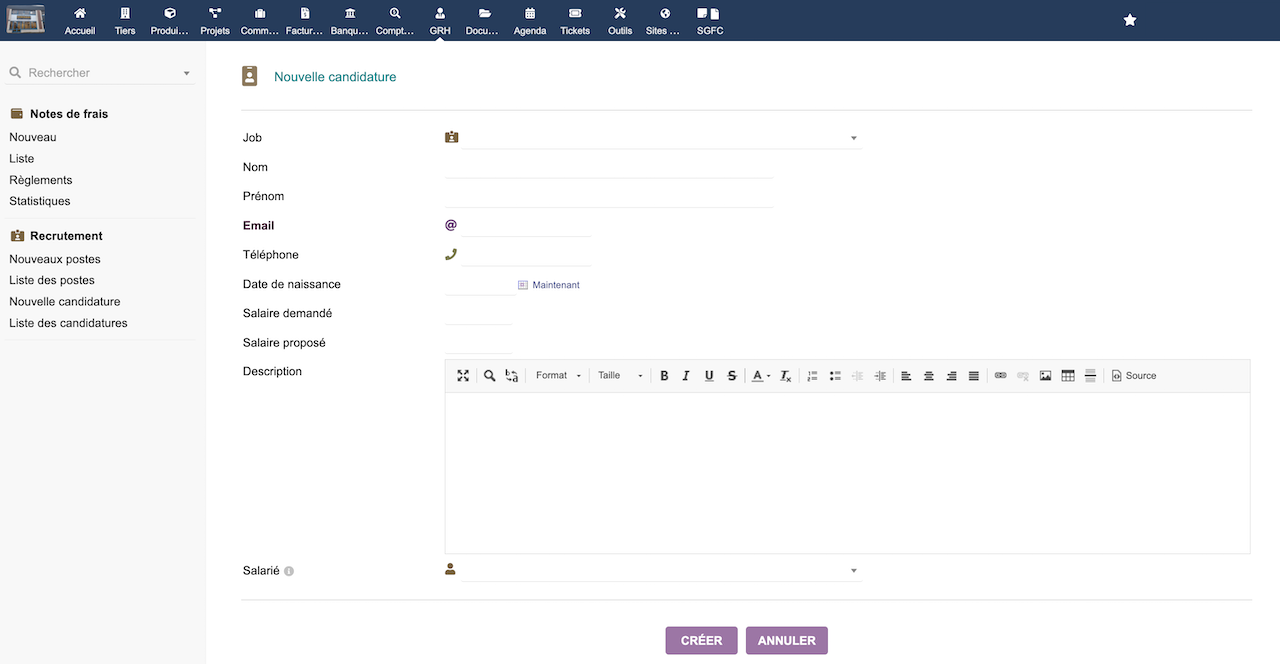This screenshot has height=664, width=1280.
Task: Align text right in editor
Action: (x=951, y=376)
